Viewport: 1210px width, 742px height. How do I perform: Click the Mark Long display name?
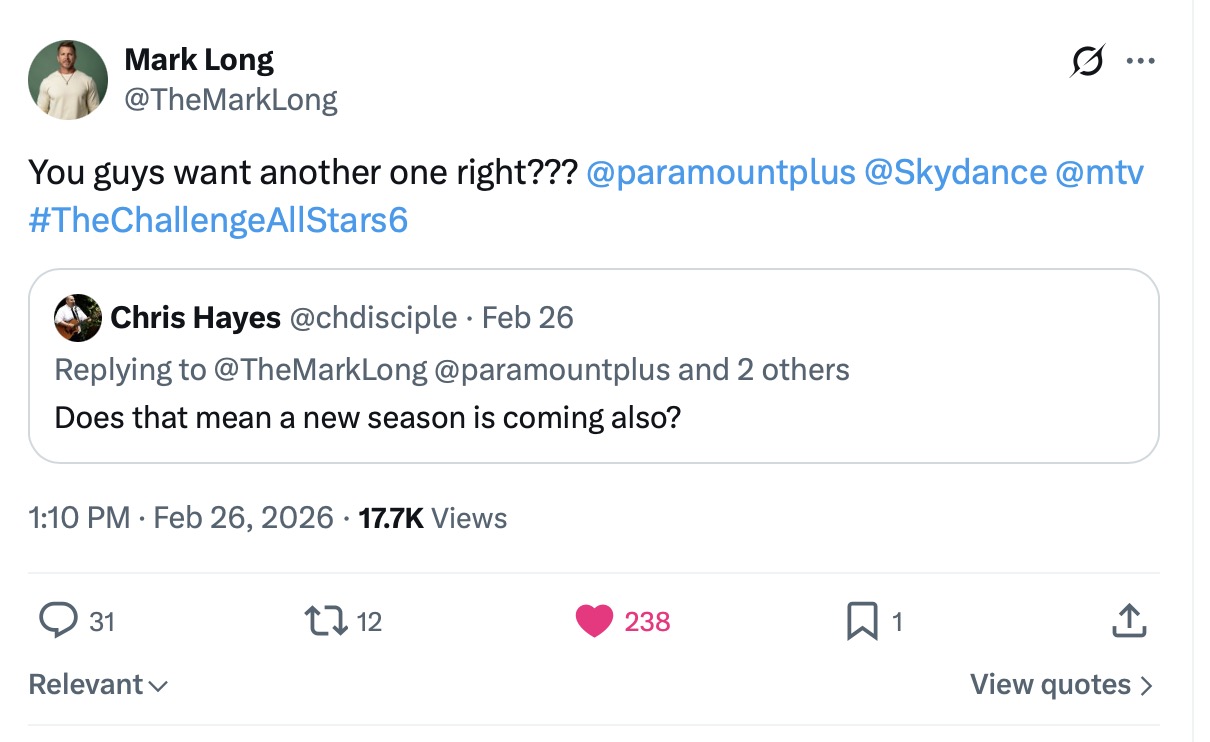(x=198, y=60)
